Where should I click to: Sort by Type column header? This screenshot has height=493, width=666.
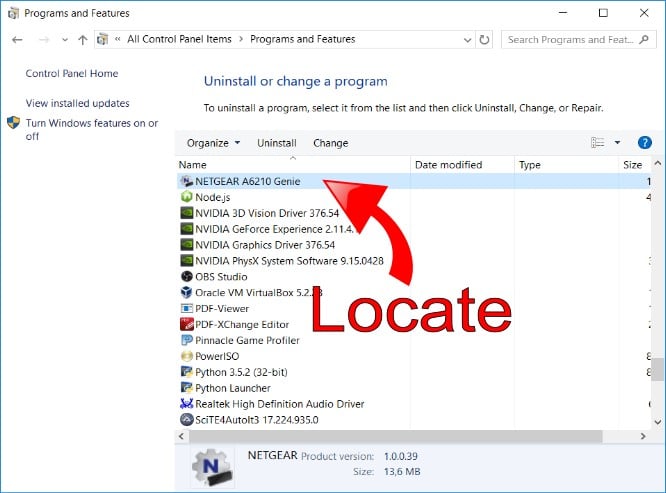(x=566, y=165)
